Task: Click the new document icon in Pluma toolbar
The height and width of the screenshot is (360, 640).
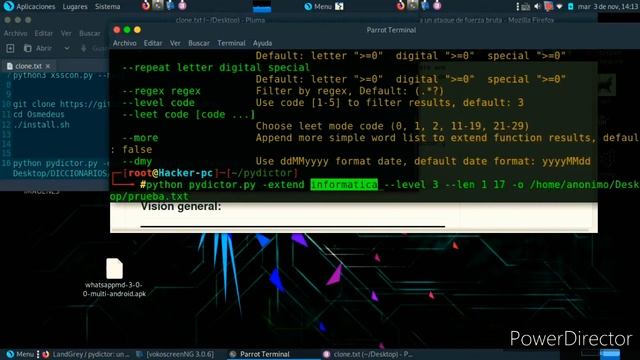Action: click(10, 48)
